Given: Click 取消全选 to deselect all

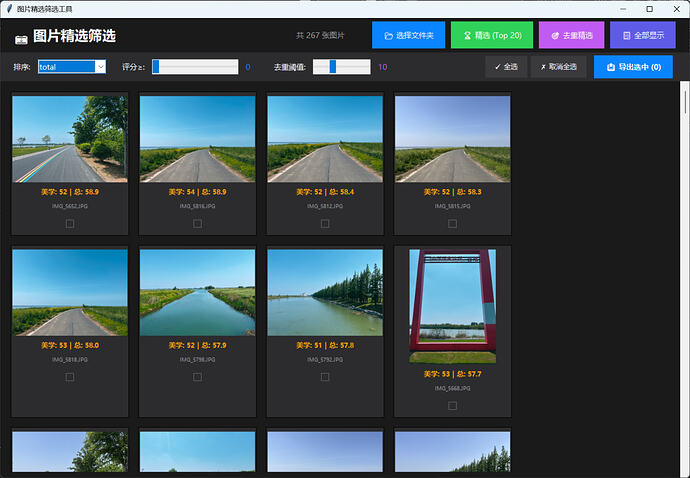Looking at the screenshot, I should coord(558,67).
